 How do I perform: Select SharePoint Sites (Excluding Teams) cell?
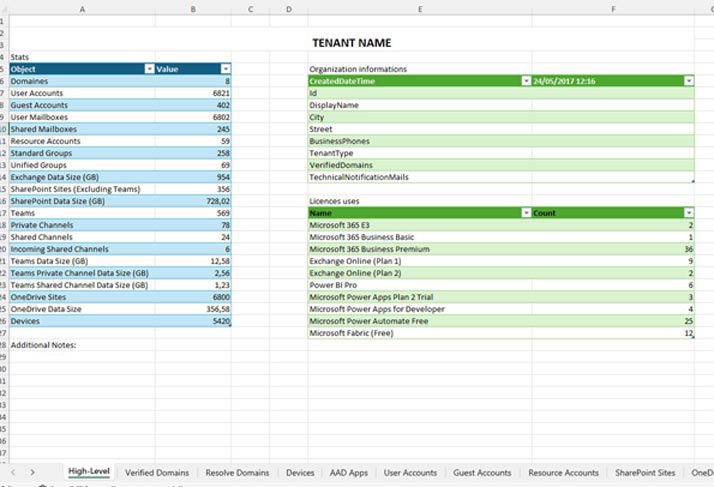click(x=82, y=189)
